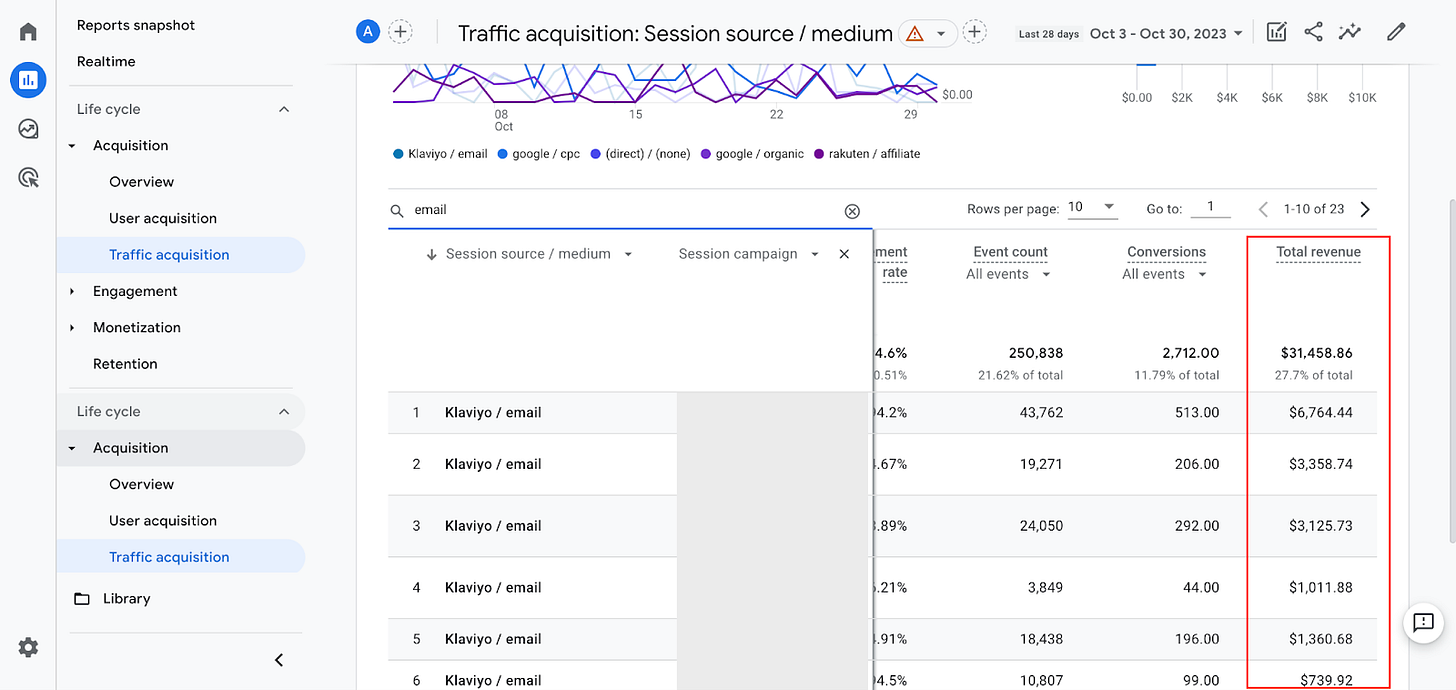Viewport: 1456px width, 690px height.
Task: Open the Library link
Action: click(x=126, y=599)
